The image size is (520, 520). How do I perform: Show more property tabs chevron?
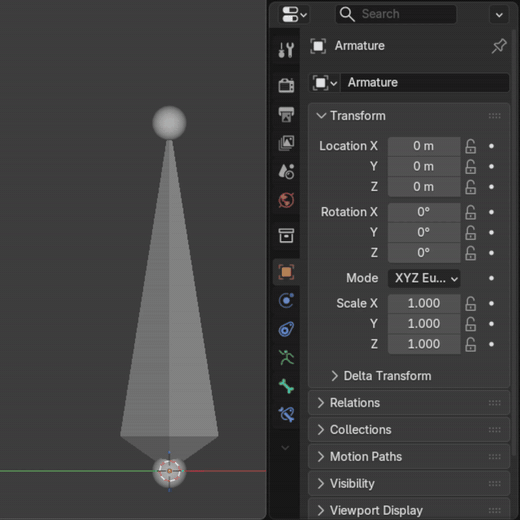285,448
